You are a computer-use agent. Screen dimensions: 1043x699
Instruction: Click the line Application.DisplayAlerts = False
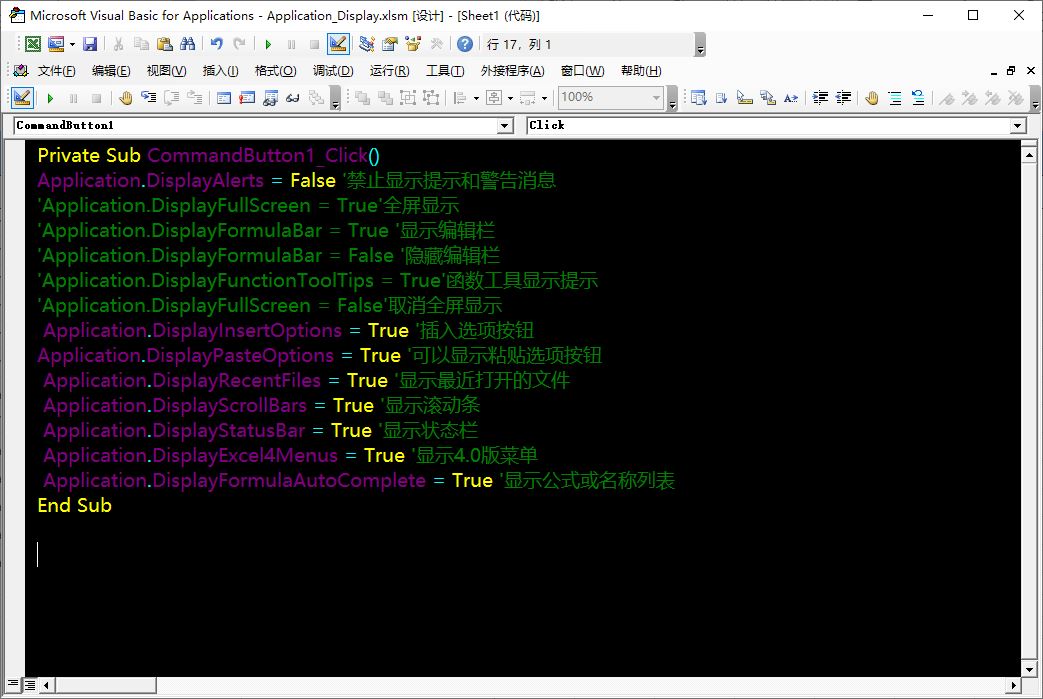click(297, 180)
